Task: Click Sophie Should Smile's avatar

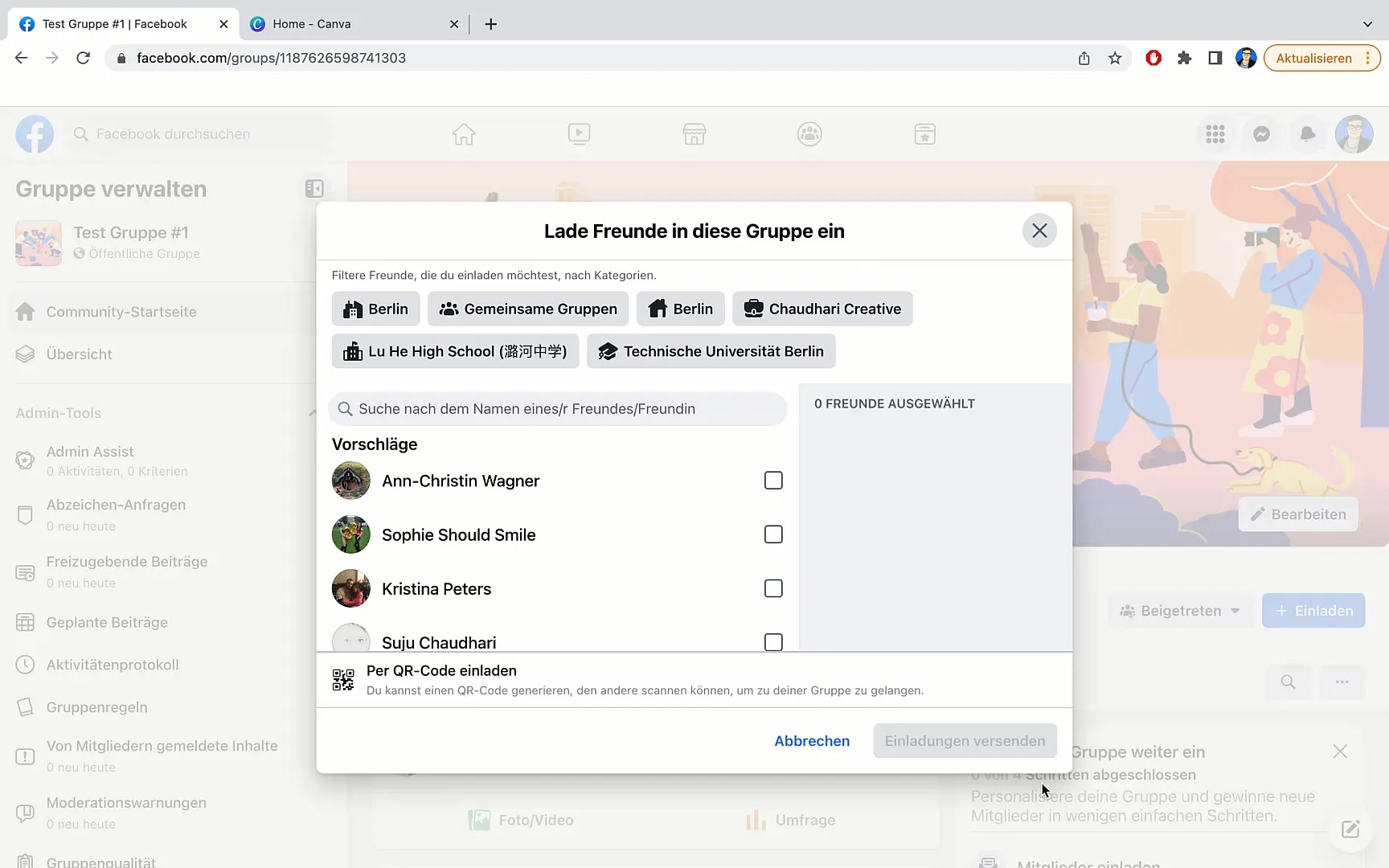Action: click(x=351, y=534)
